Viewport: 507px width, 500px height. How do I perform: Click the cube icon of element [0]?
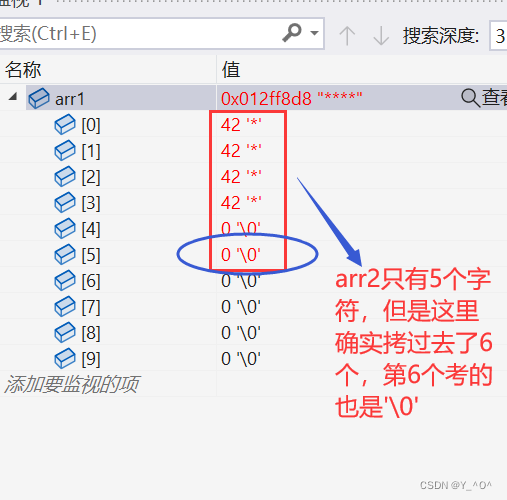click(x=65, y=124)
